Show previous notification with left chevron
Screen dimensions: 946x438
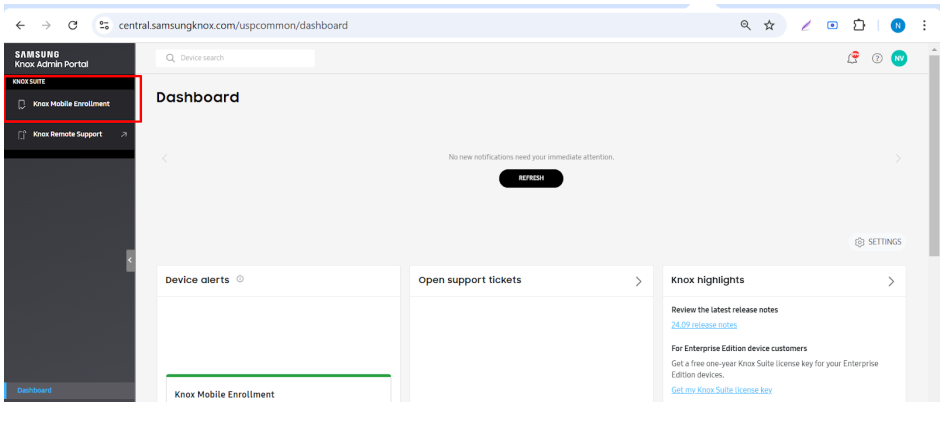(x=165, y=159)
